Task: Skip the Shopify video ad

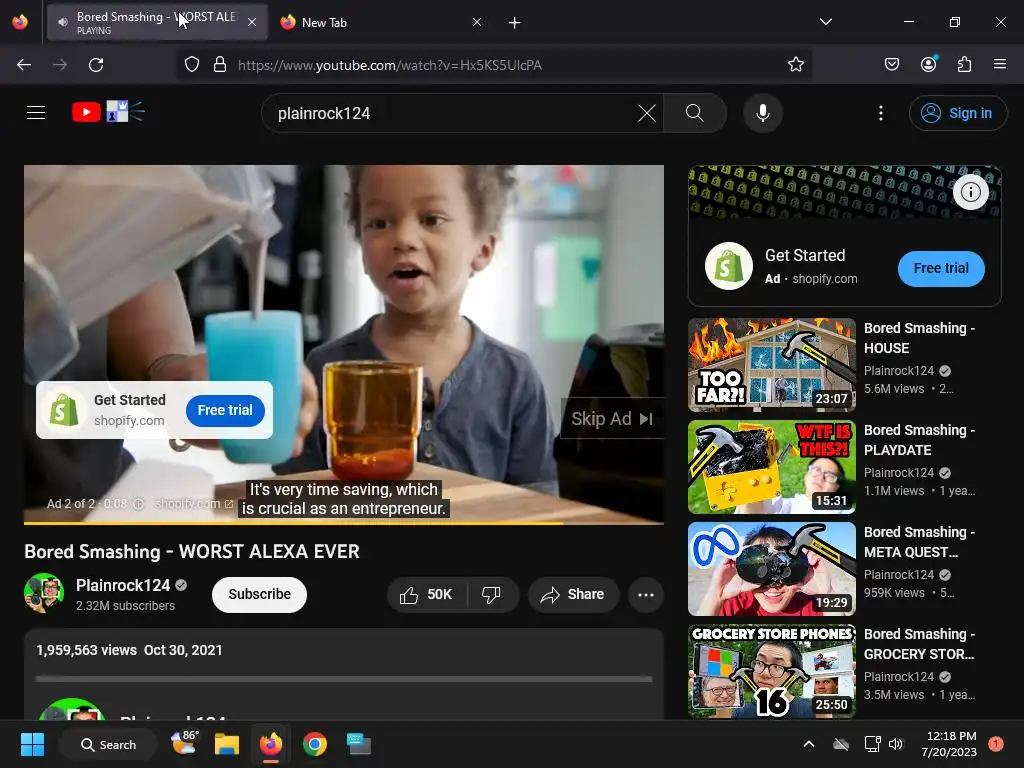Action: click(x=612, y=419)
